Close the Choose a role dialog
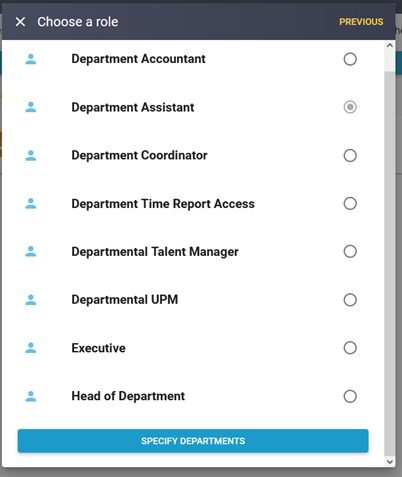Image resolution: width=402 pixels, height=477 pixels. click(x=20, y=22)
